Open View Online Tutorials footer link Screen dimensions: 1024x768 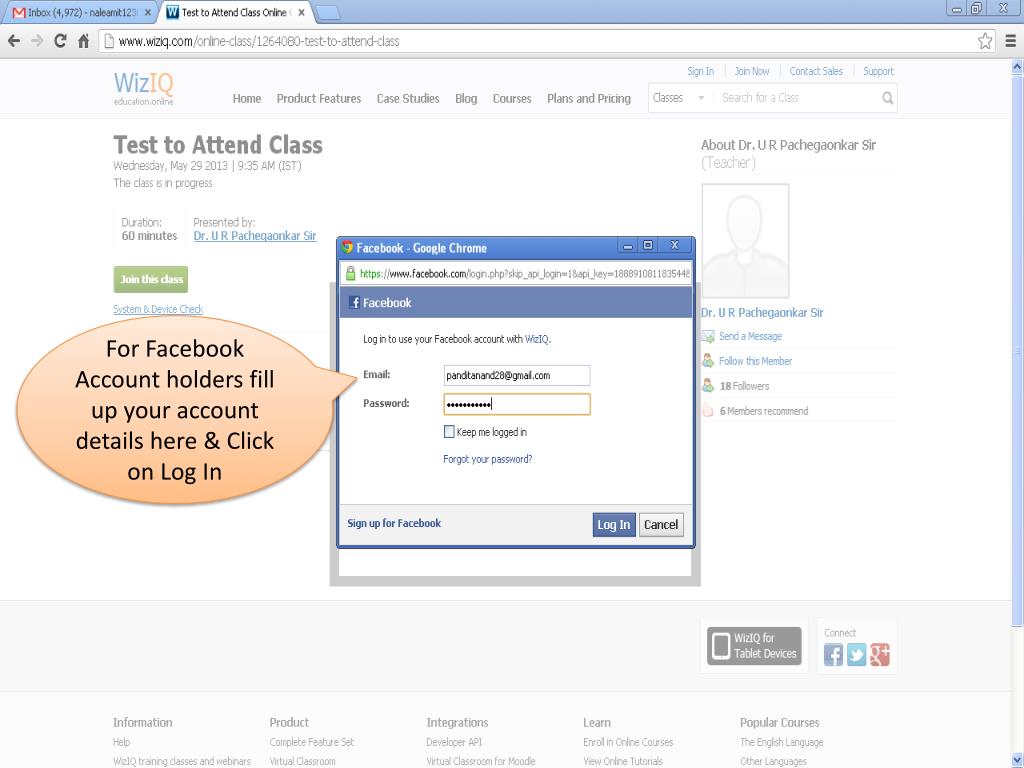tap(622, 761)
